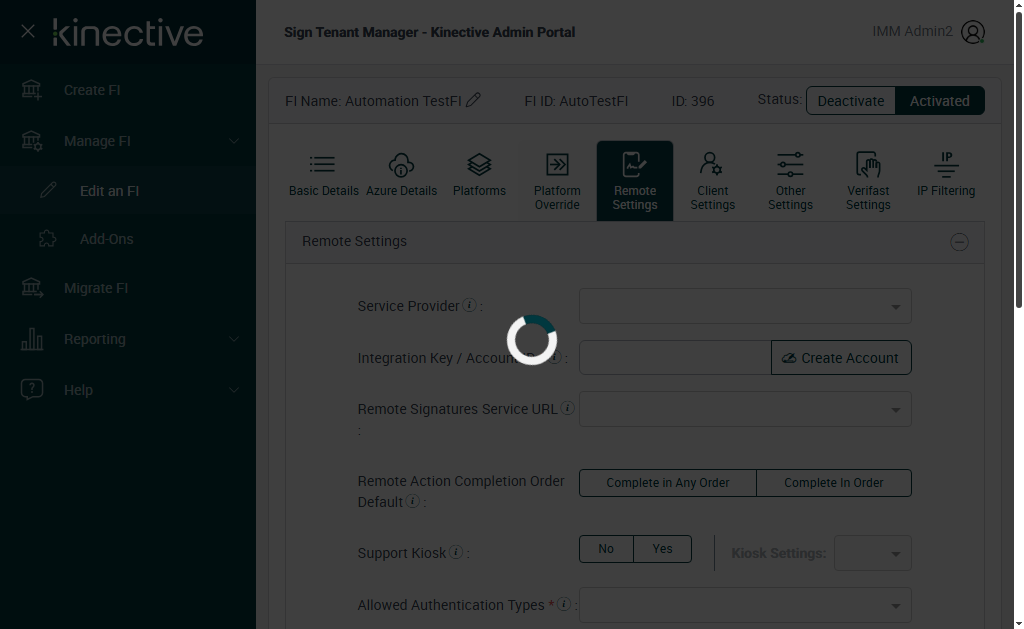Close the sidebar with the X icon

(x=27, y=31)
